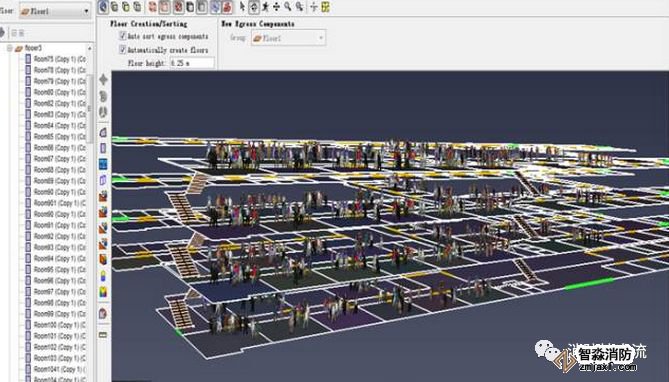
Task: Select the four-arrow pan view tool
Action: click(276, 7)
